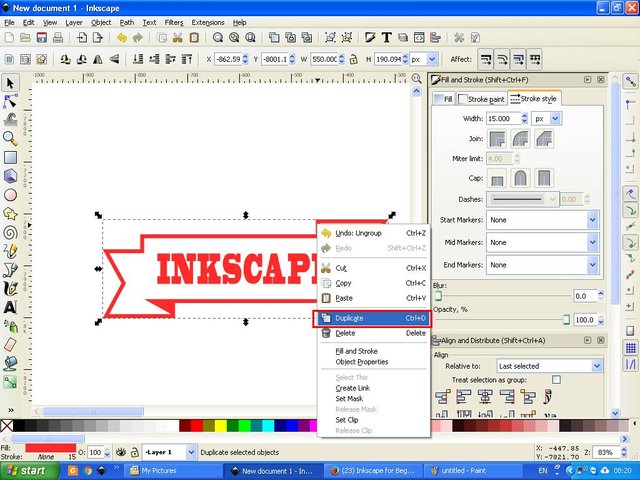Select the Star polygon tool
This screenshot has height=480, width=640.
pos(10,214)
